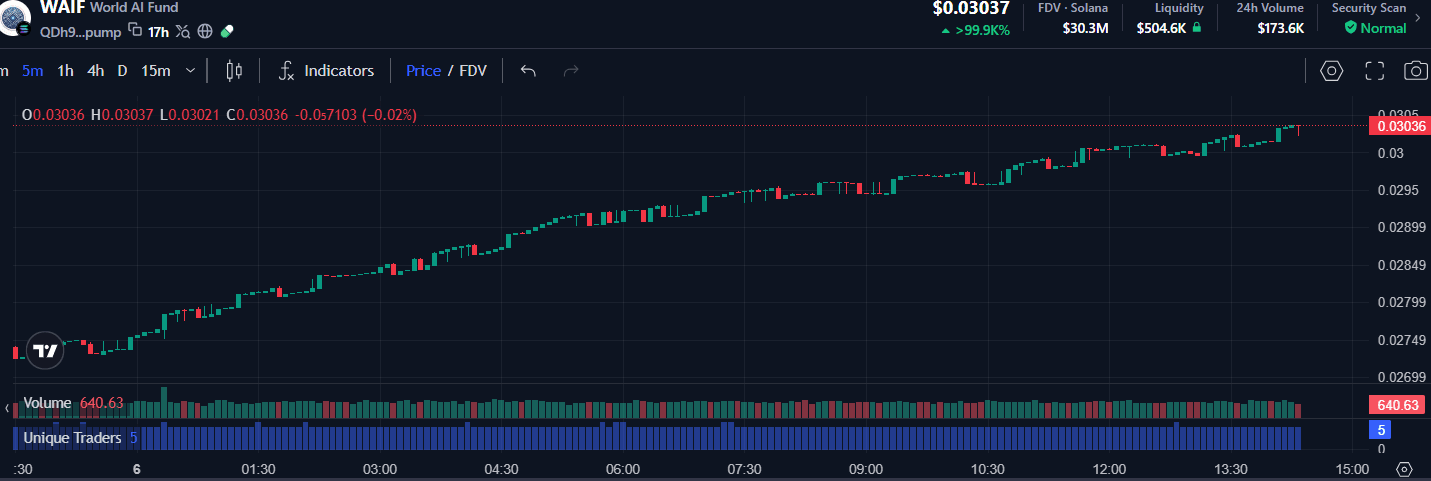This screenshot has height=481, width=1431.
Task: Click the WAIF token logo
Action: pos(13,18)
